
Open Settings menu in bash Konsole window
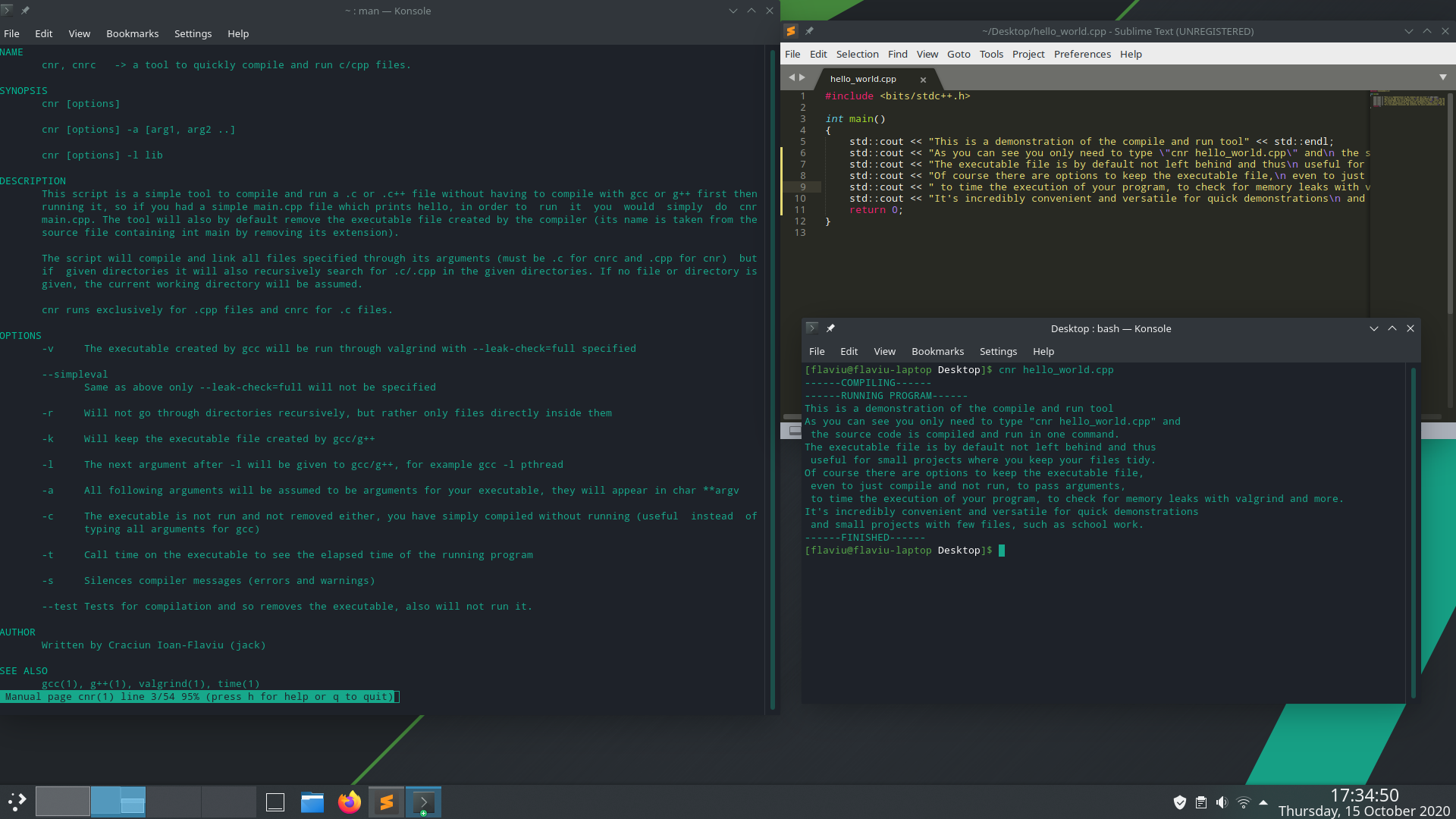(998, 351)
